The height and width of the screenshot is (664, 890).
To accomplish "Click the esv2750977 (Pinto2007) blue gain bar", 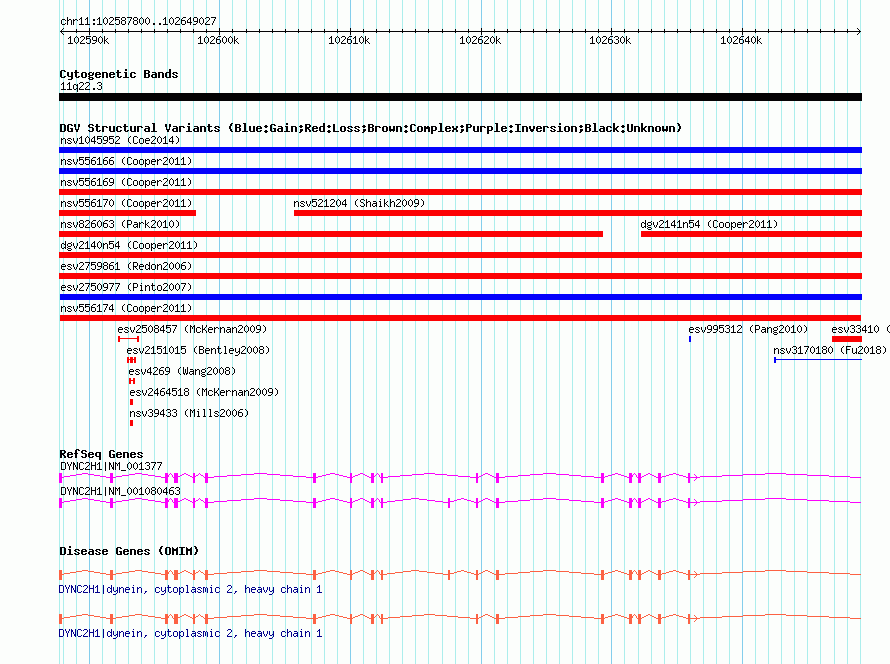I will coord(460,297).
